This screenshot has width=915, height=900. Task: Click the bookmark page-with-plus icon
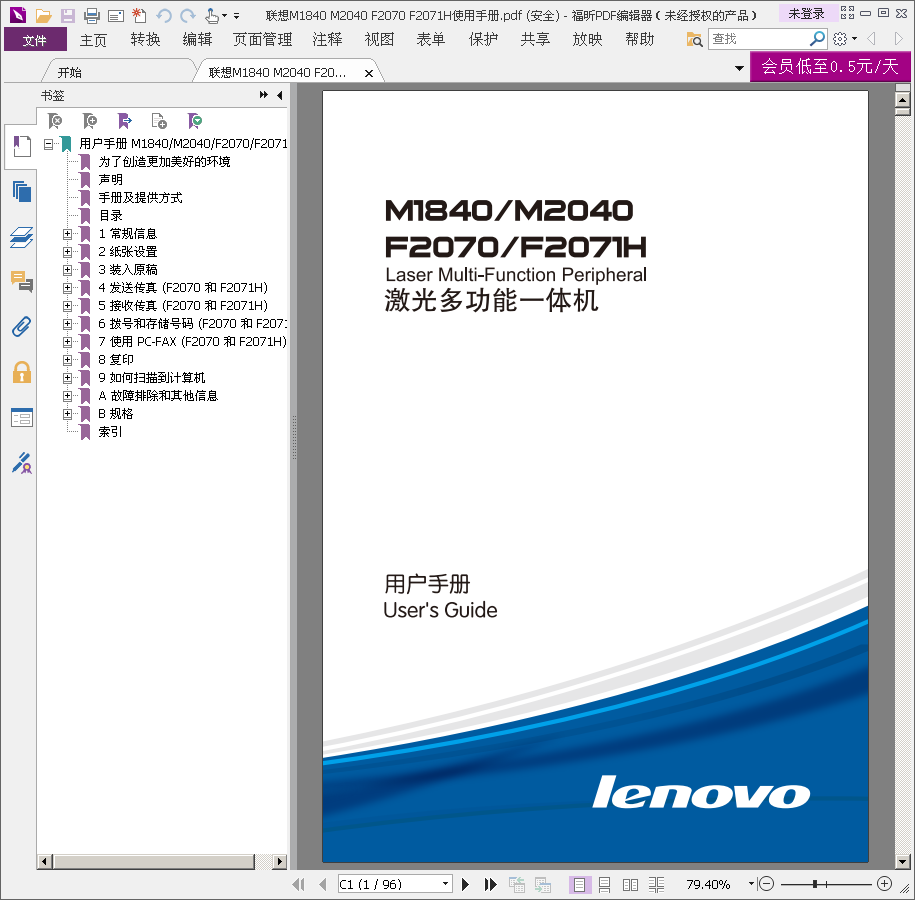159,121
